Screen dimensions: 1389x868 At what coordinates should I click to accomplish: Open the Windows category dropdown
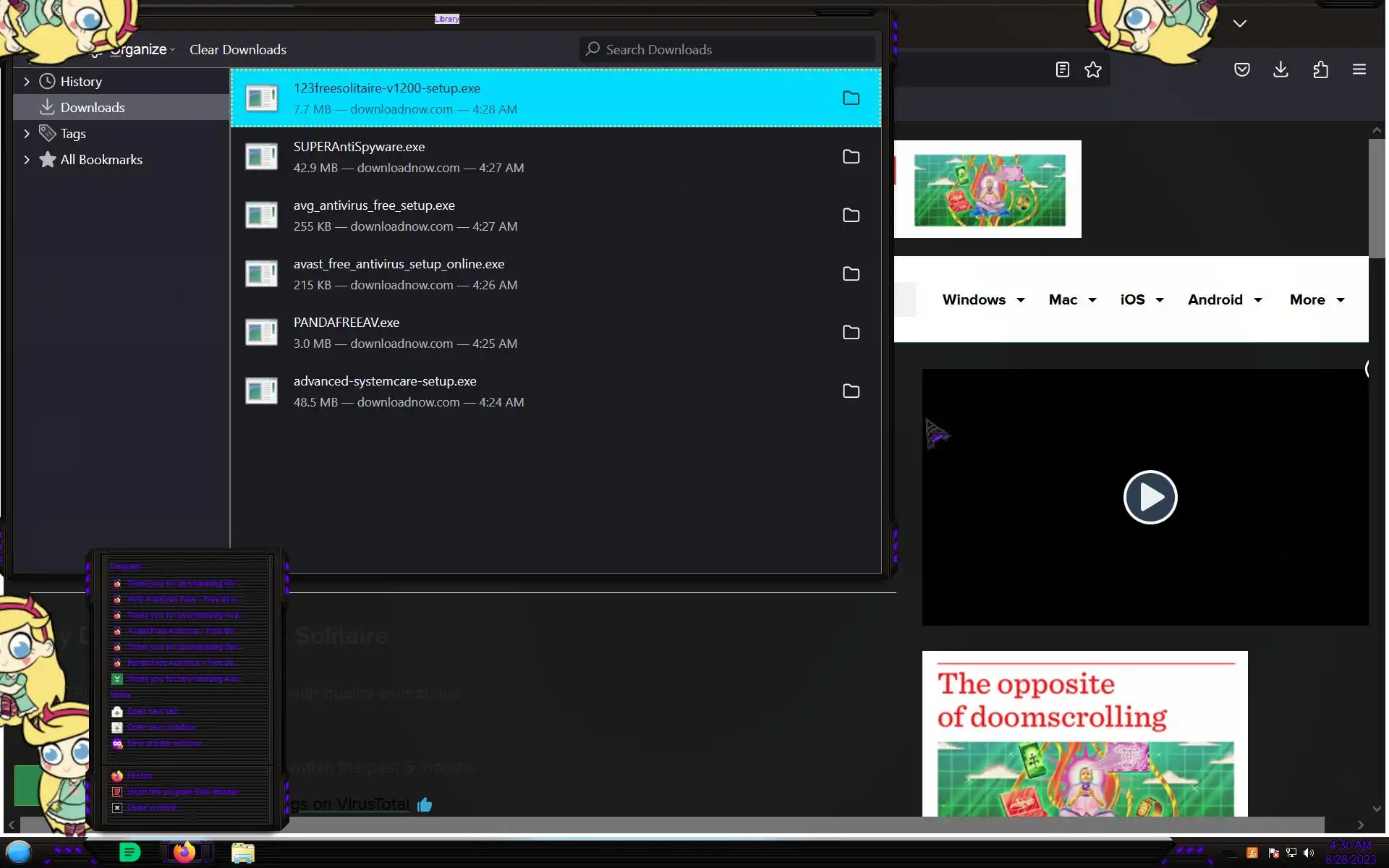point(983,299)
